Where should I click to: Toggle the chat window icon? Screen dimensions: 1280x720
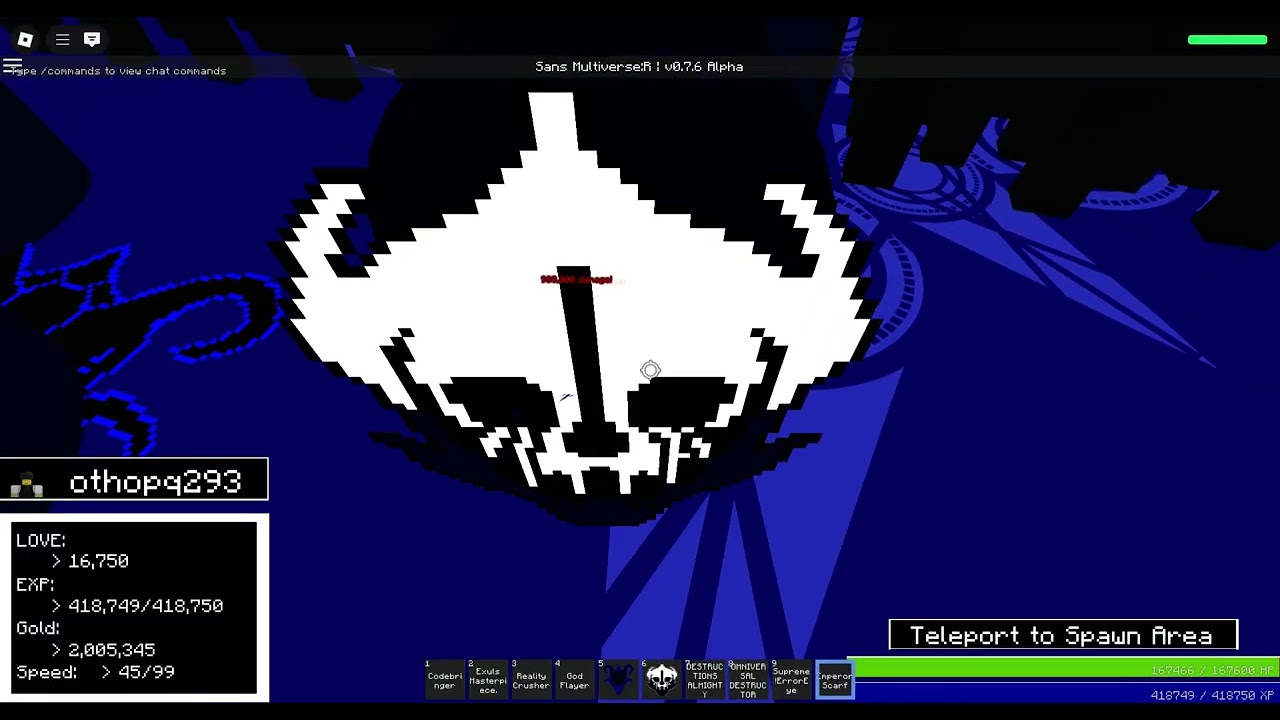coord(91,39)
